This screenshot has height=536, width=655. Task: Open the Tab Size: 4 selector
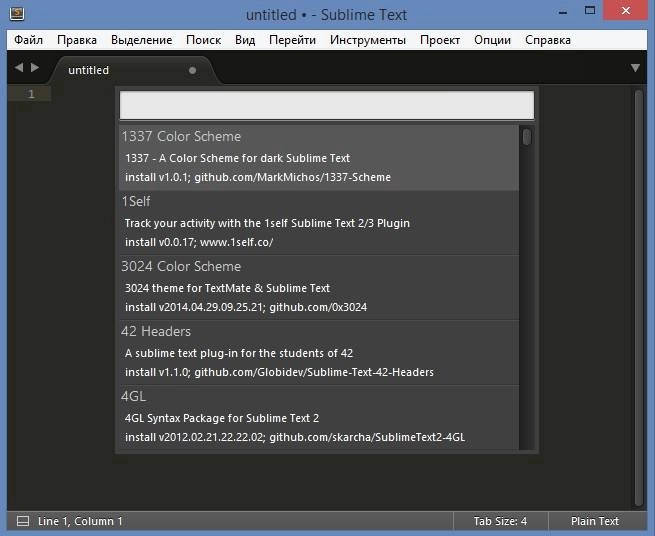pos(500,521)
